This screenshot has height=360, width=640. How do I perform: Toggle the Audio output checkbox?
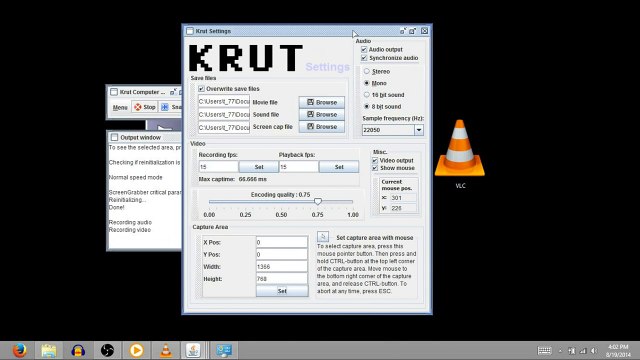click(364, 49)
